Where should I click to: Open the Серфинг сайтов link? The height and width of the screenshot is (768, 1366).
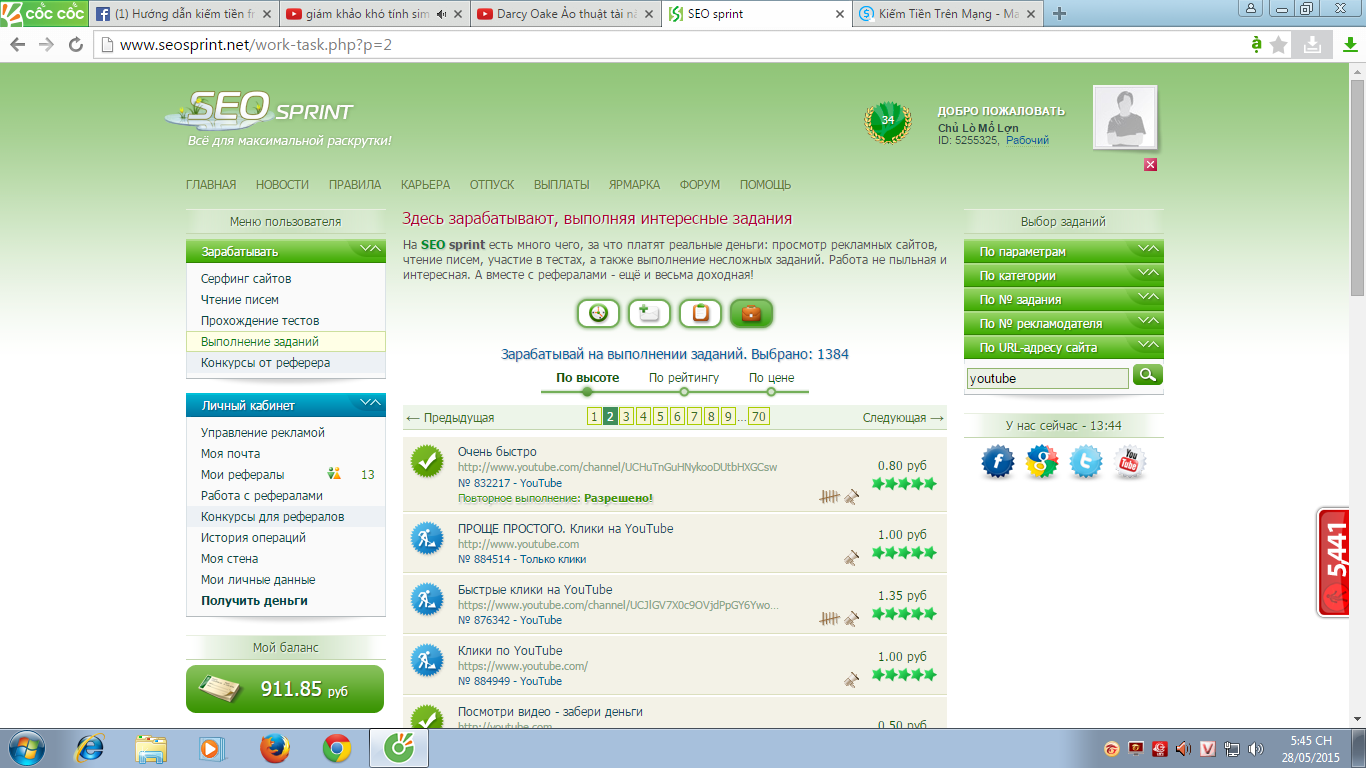246,279
